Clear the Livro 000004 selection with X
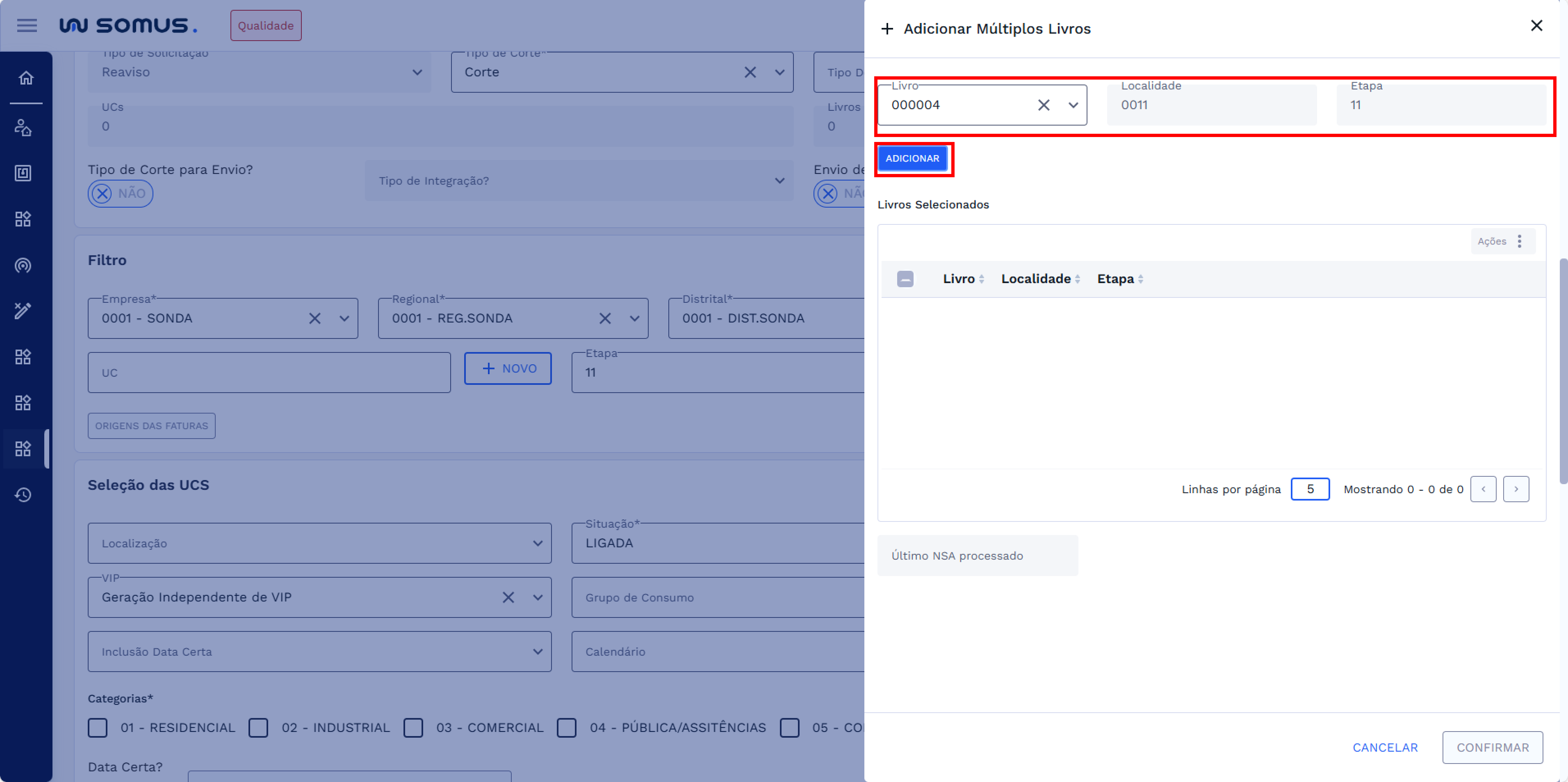 [1043, 105]
